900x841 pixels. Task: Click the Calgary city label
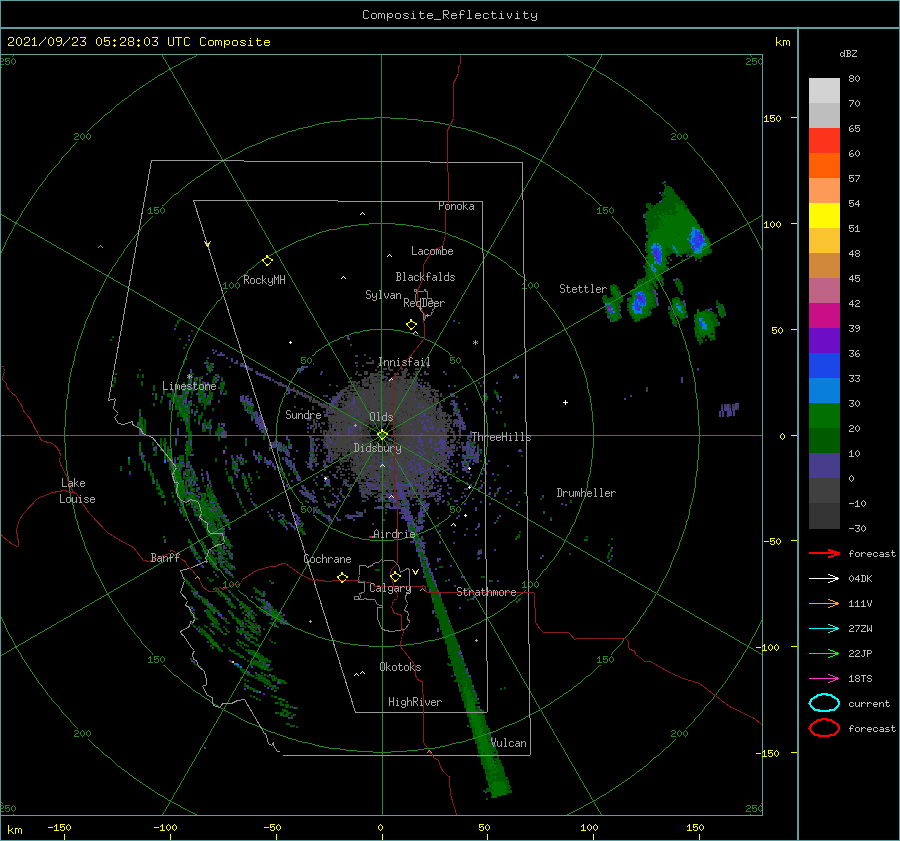point(390,588)
